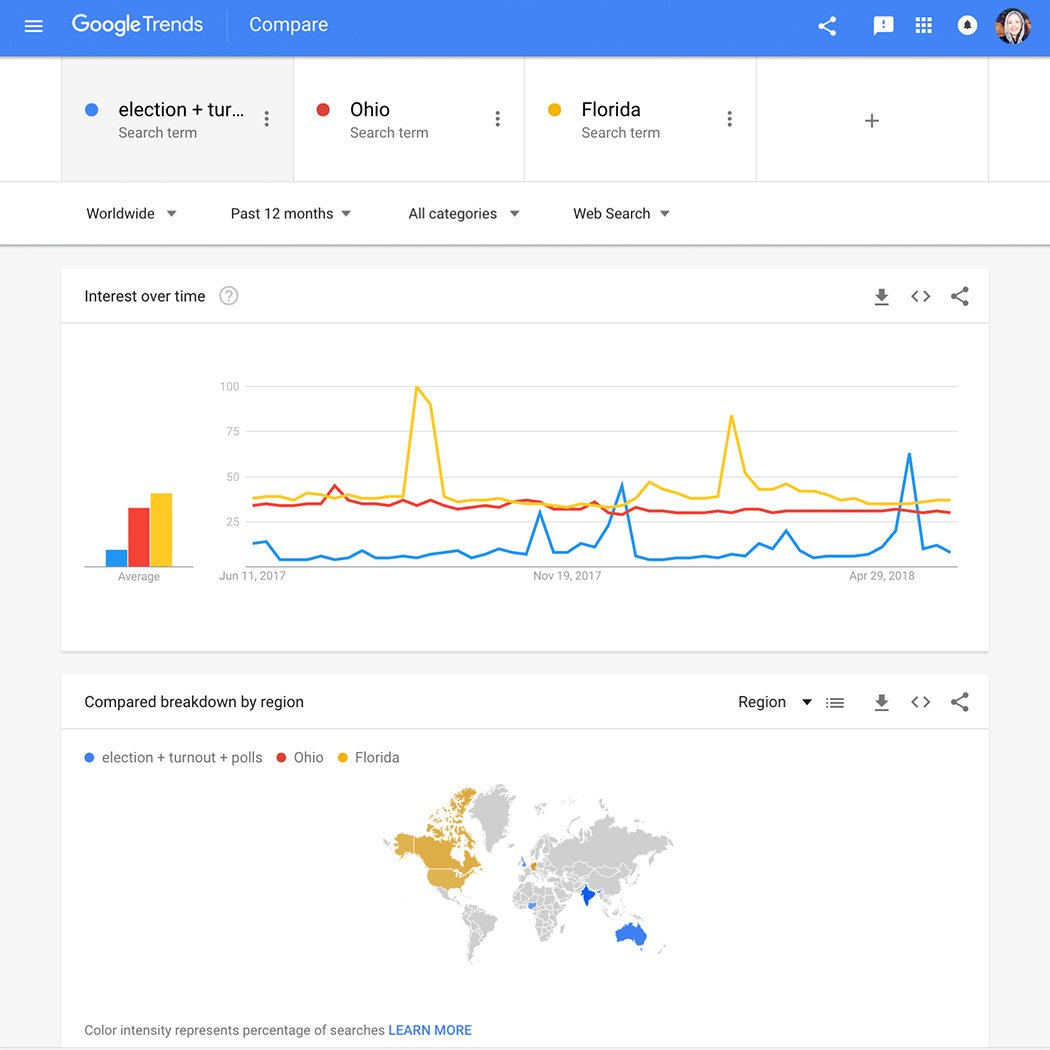The width and height of the screenshot is (1050, 1050).
Task: Click the Average chart label
Action: pyautogui.click(x=139, y=577)
